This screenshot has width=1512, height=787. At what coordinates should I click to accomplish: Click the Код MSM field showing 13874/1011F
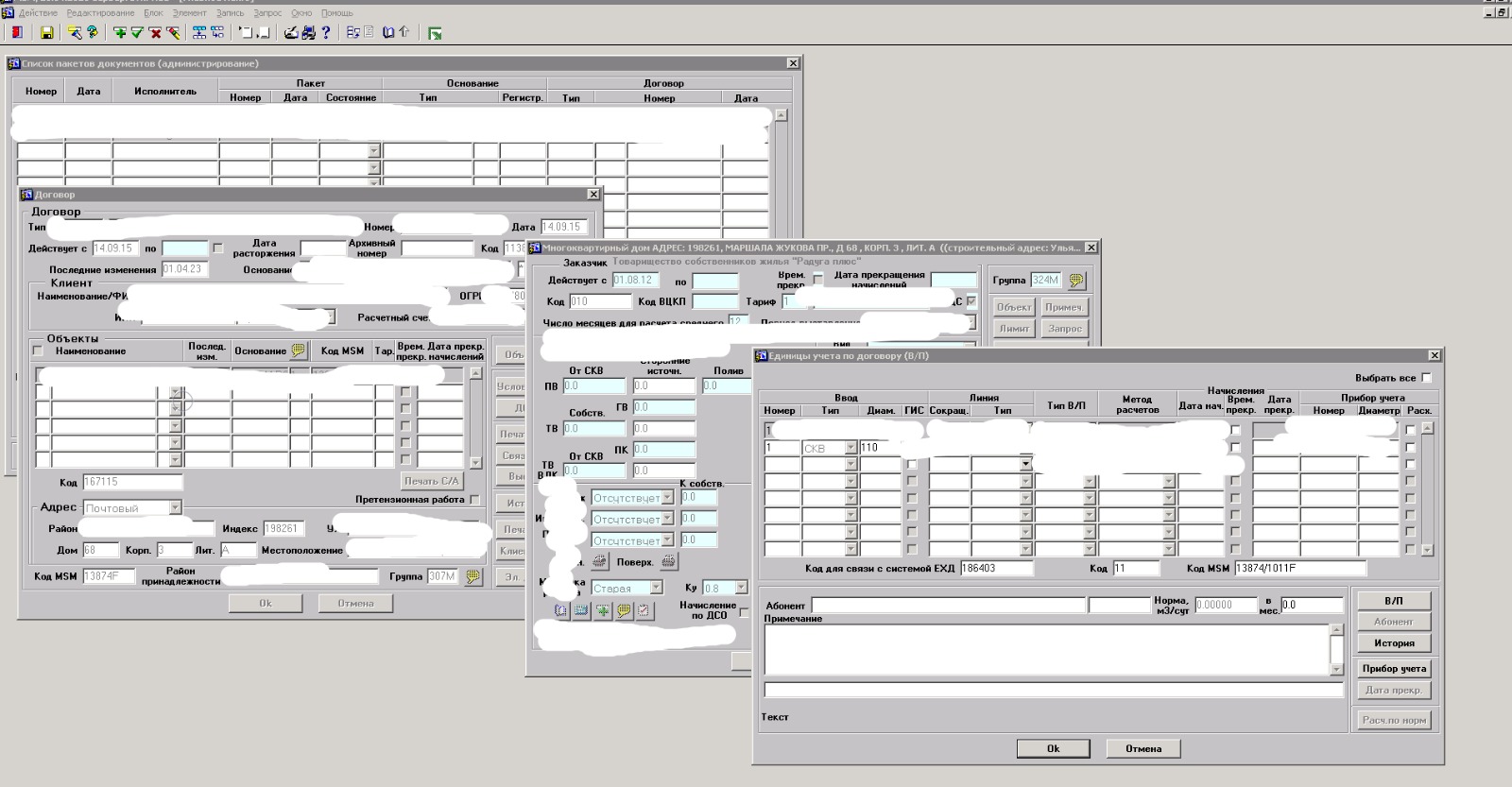point(1300,569)
